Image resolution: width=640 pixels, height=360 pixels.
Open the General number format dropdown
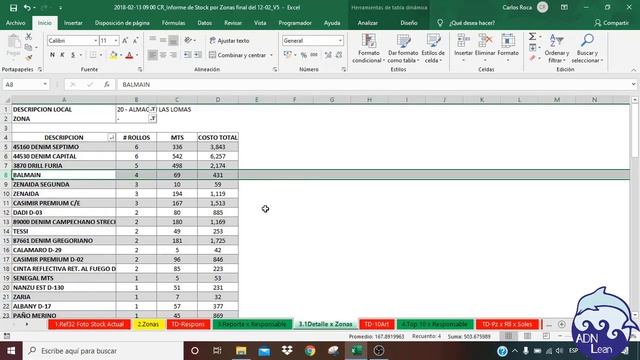coord(340,40)
